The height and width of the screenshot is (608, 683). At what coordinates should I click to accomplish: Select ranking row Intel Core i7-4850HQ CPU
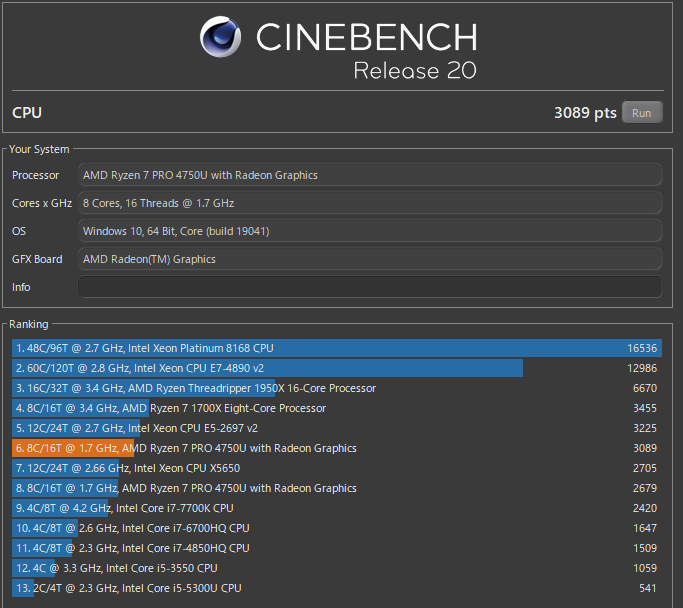tap(337, 548)
